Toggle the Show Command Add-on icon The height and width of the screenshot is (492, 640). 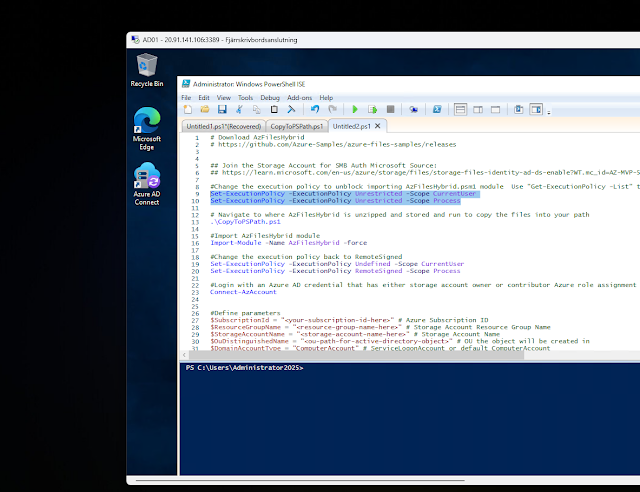(536, 109)
